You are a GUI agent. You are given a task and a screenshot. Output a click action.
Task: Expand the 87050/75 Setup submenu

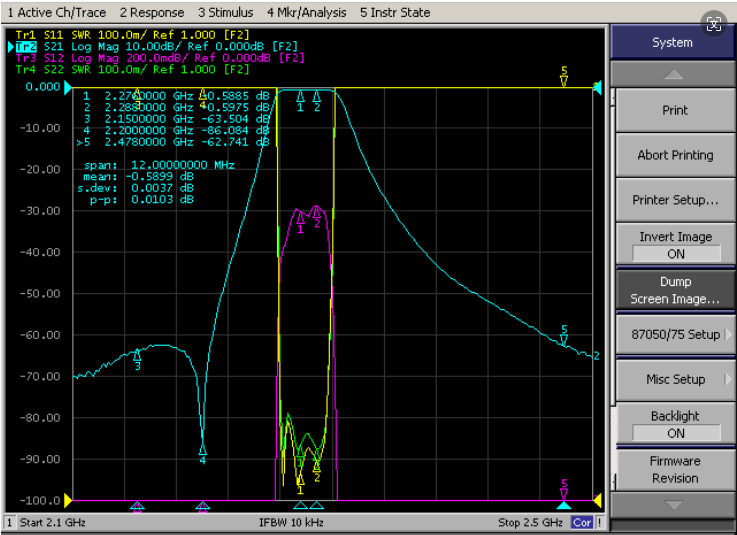pos(675,334)
